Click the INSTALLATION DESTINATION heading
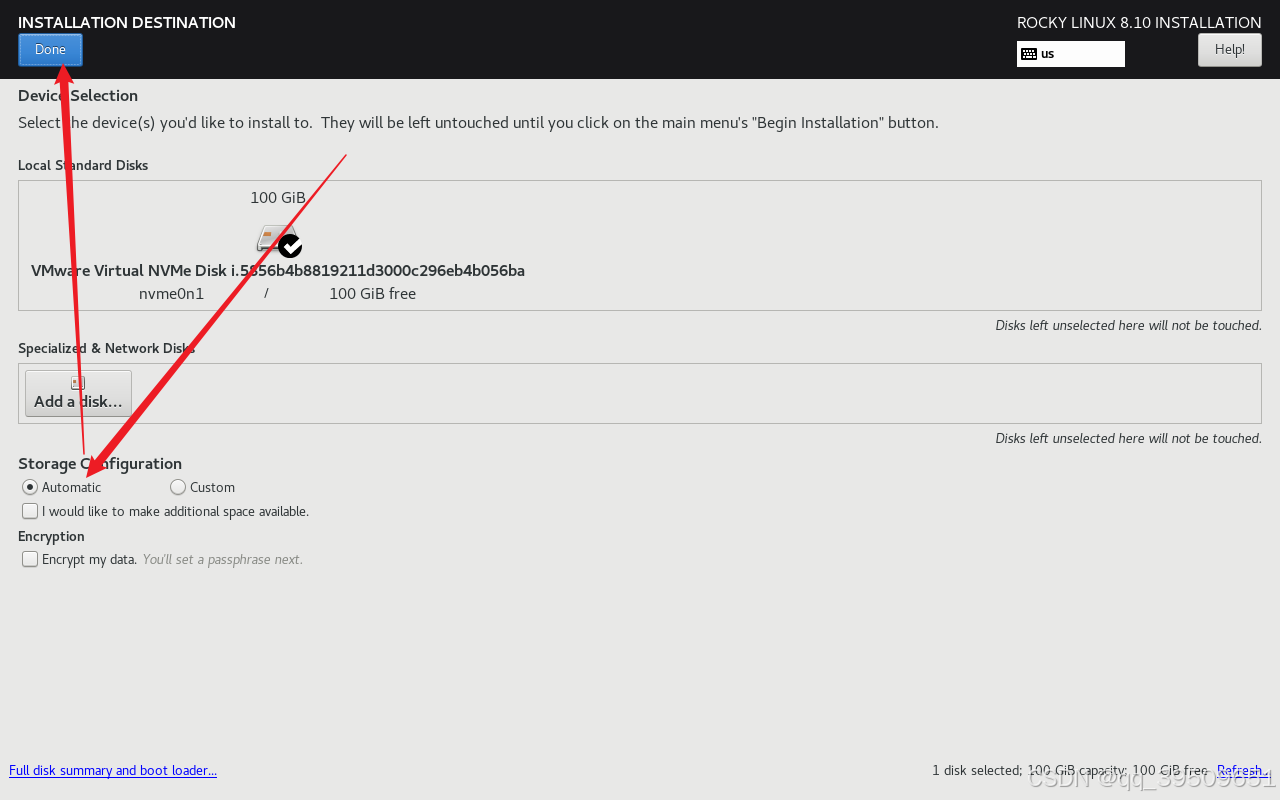The width and height of the screenshot is (1280, 800). coord(127,23)
